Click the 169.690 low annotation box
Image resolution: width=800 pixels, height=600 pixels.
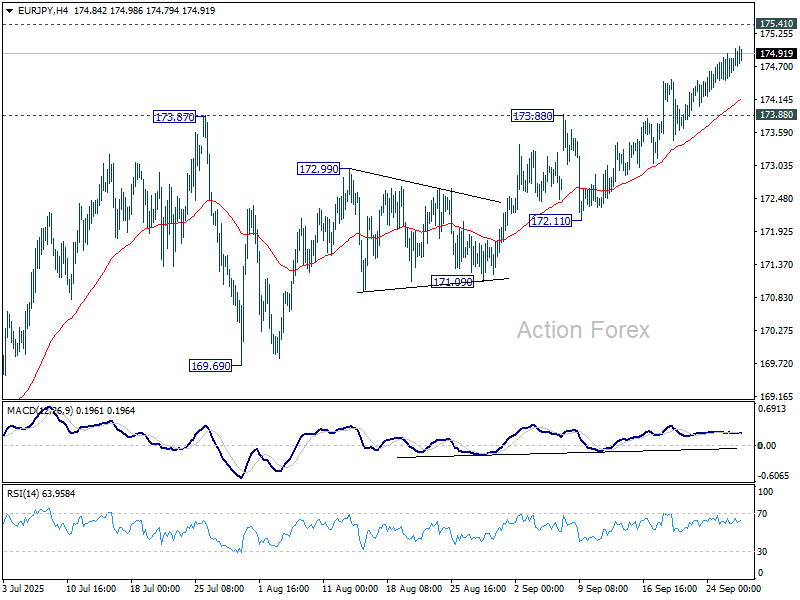(209, 364)
